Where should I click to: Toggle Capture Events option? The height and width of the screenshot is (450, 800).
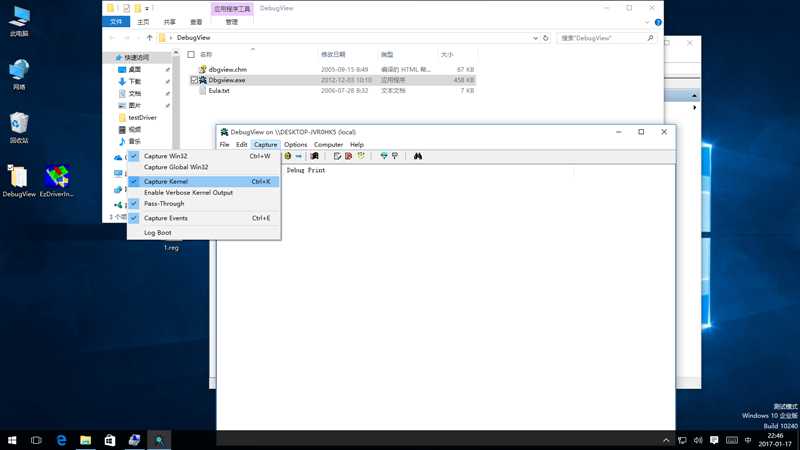coord(204,218)
